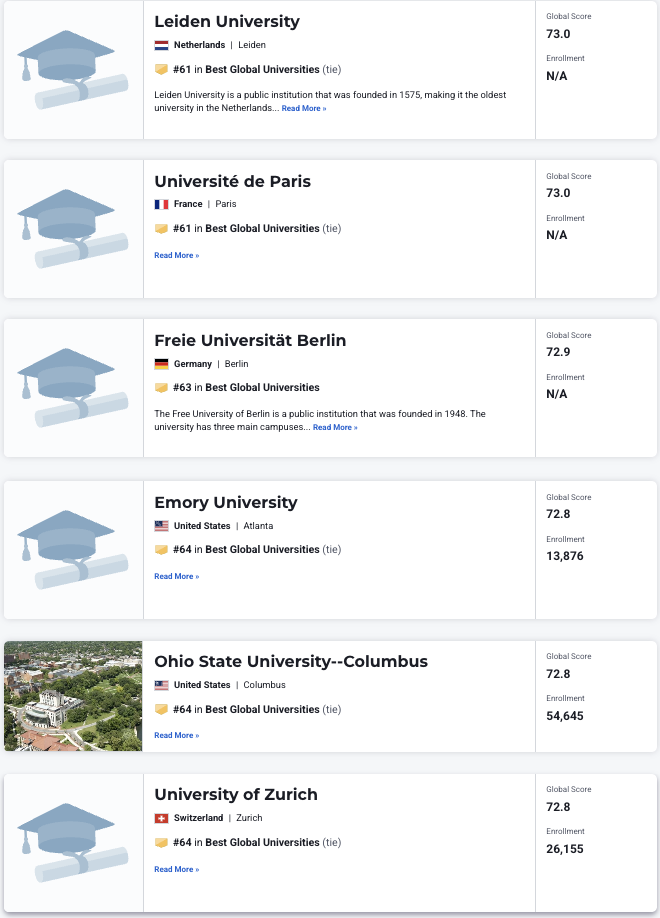Image resolution: width=660 pixels, height=918 pixels.
Task: Click the ranking badge next to #63 Freie Universität
Action: click(161, 388)
